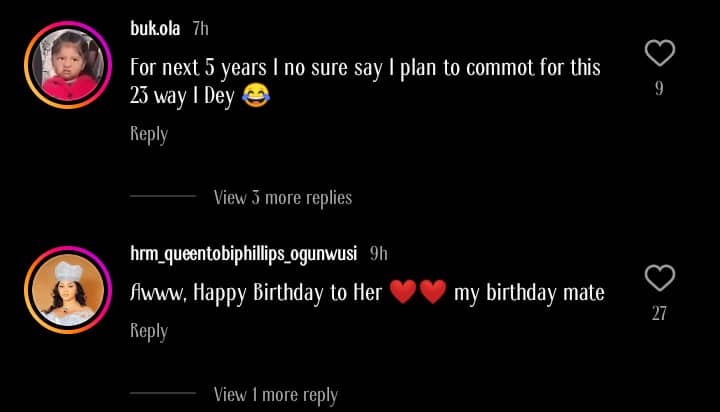Select the 'For next 5 years' comment text
The width and height of the screenshot is (720, 412).
pyautogui.click(x=365, y=82)
